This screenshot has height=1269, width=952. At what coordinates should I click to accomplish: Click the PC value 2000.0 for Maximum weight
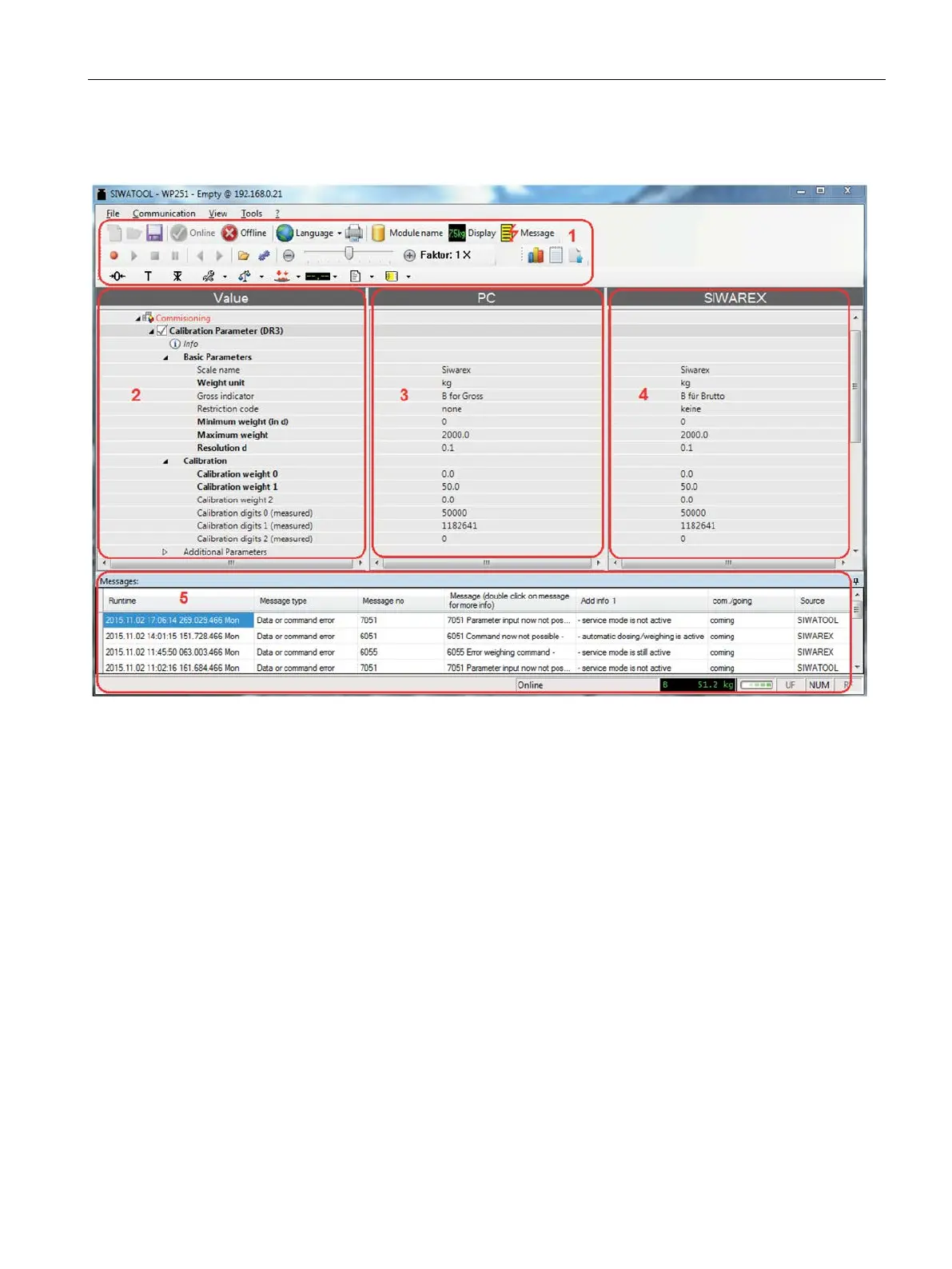tap(456, 435)
